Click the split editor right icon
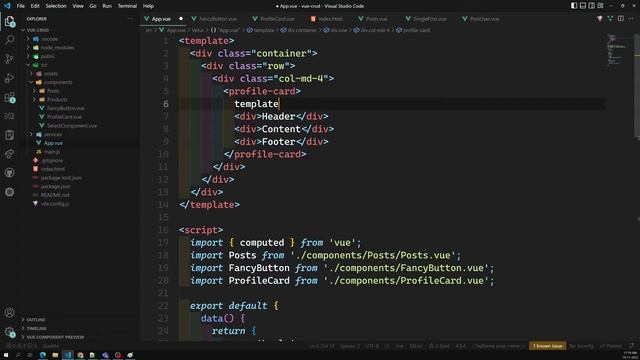Screen dimensions: 640x360 [620, 18]
